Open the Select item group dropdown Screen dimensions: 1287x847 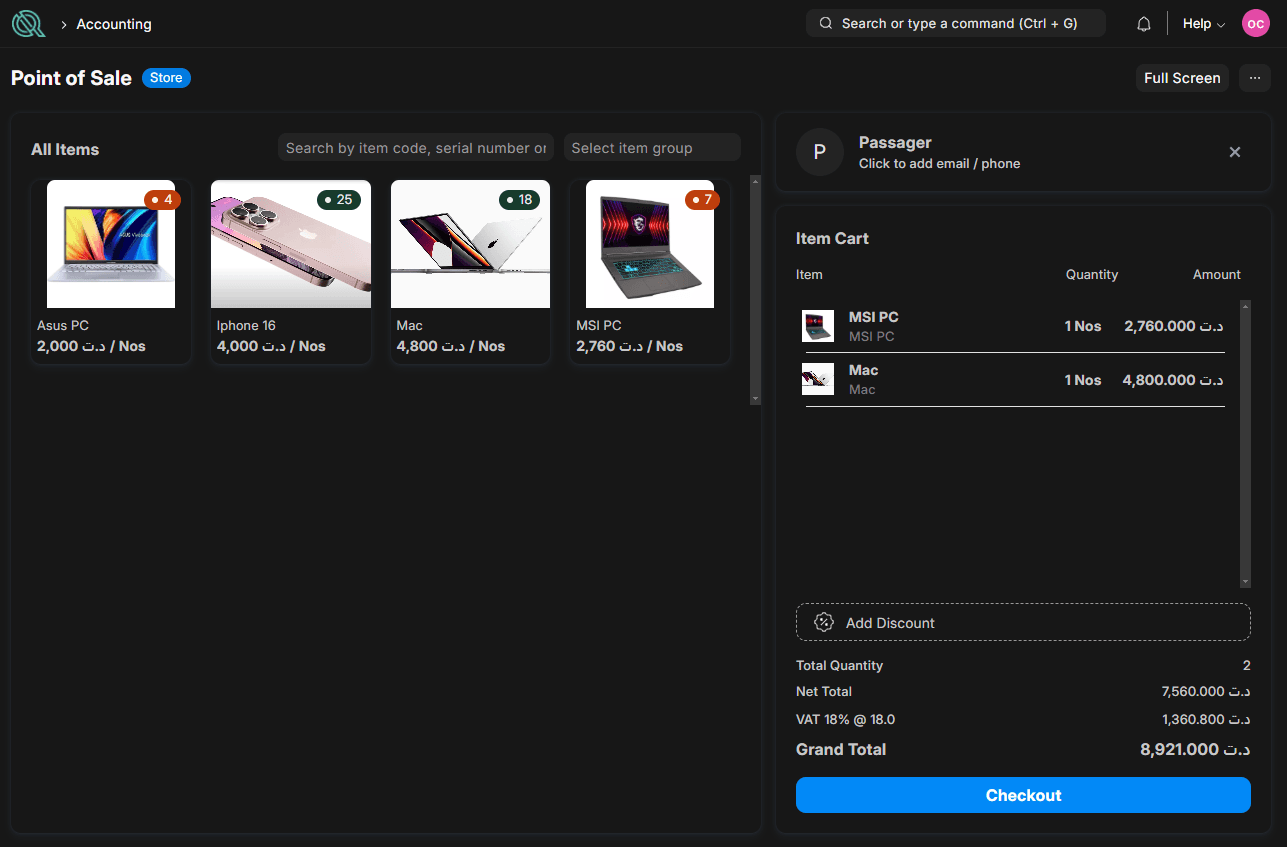(x=652, y=148)
